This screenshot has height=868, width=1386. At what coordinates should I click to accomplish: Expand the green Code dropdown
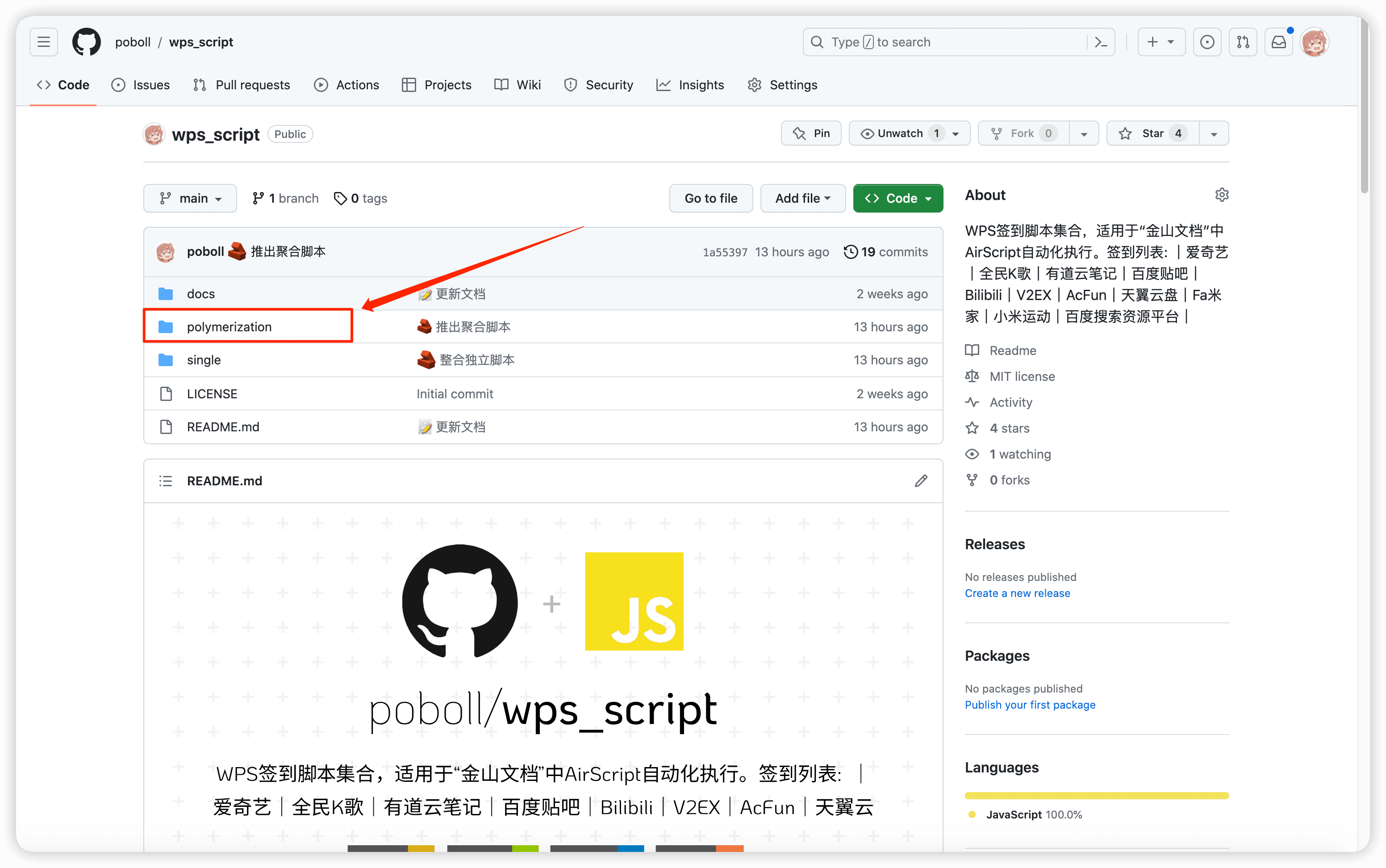tap(898, 199)
